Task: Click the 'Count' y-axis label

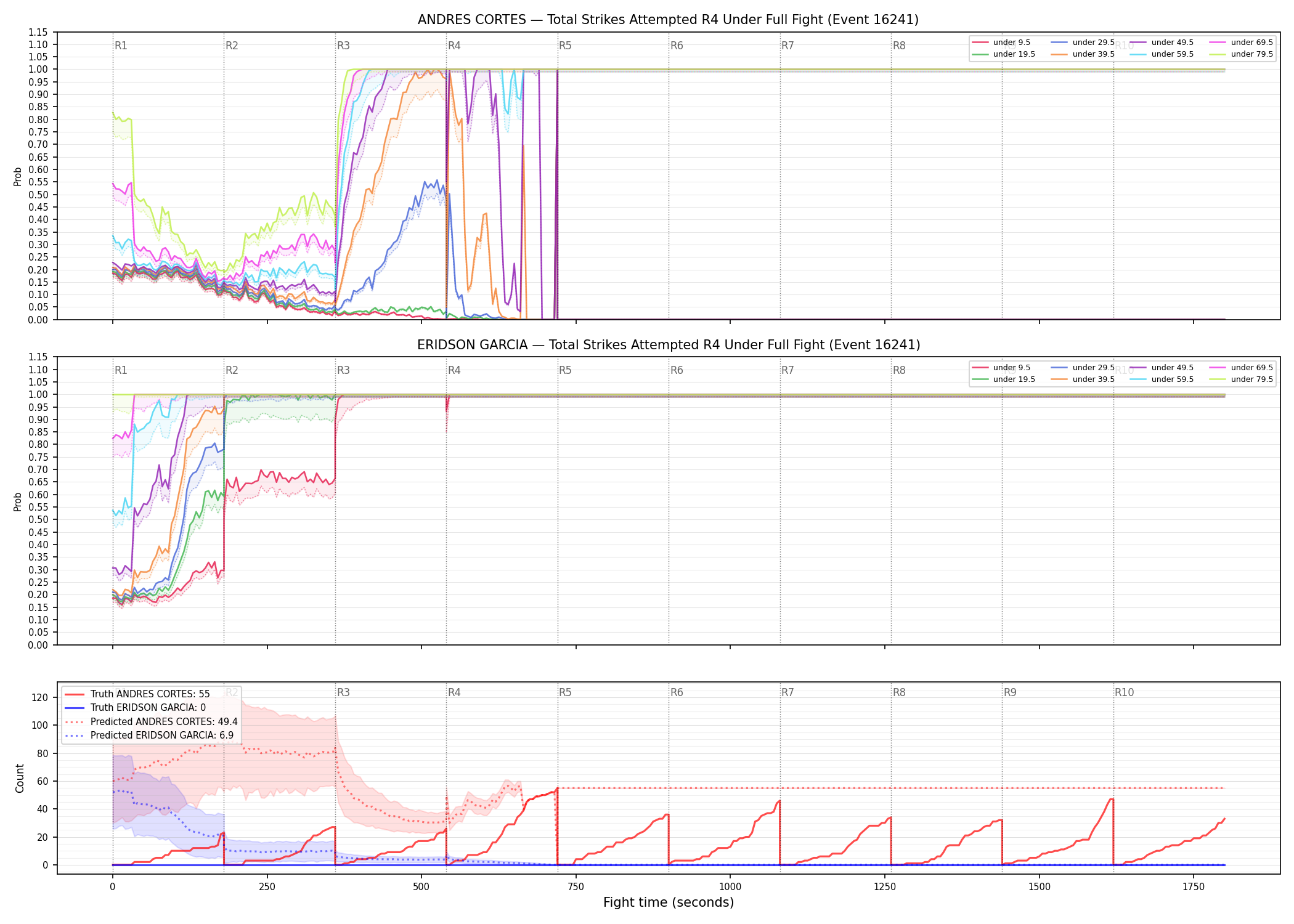Action: [20, 778]
